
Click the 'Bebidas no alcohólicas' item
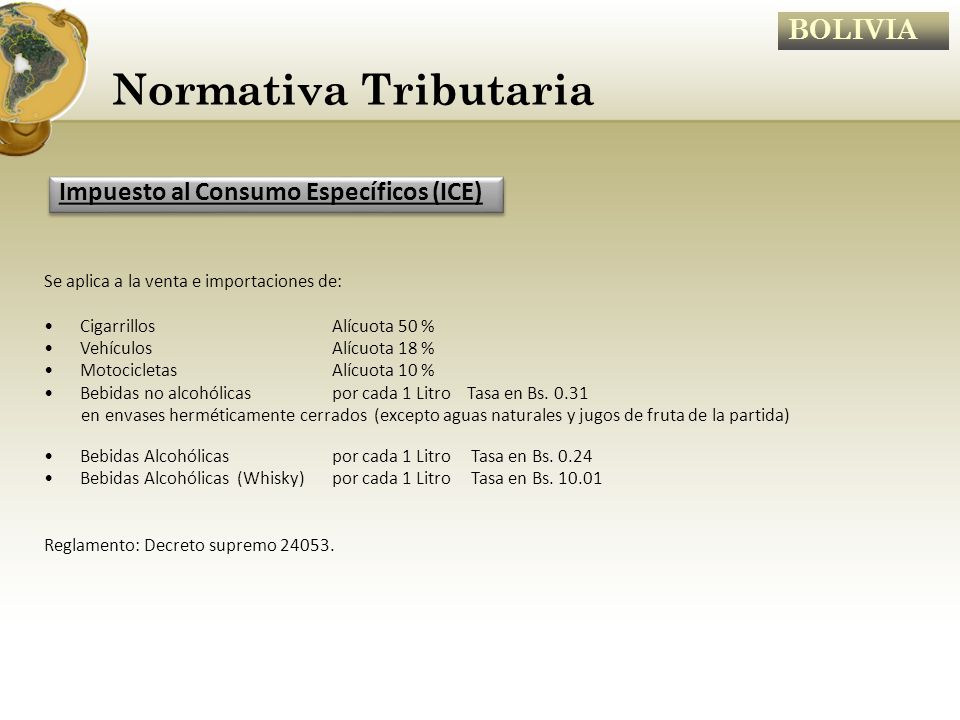(x=165, y=393)
